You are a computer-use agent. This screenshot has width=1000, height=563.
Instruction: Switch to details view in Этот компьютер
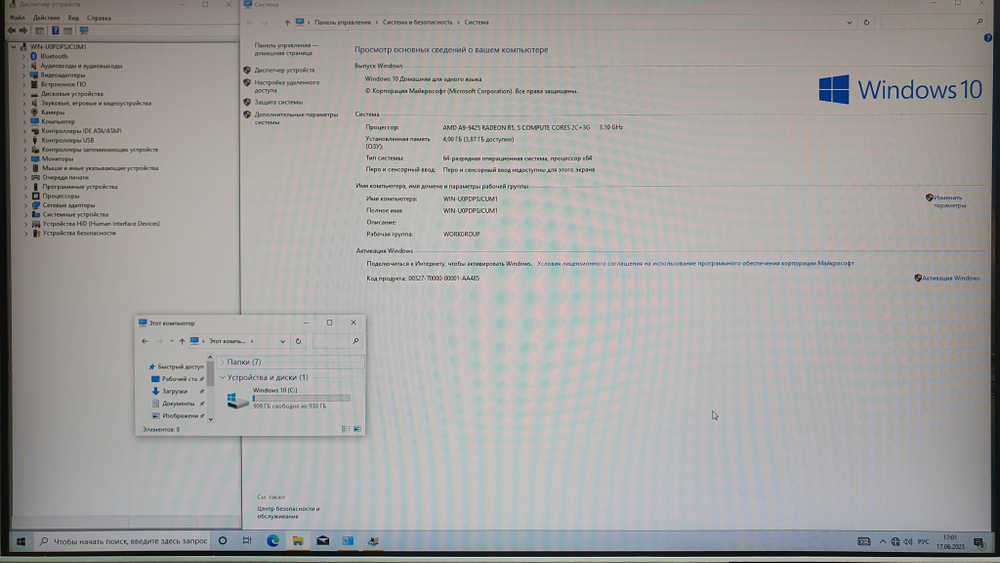tap(346, 429)
